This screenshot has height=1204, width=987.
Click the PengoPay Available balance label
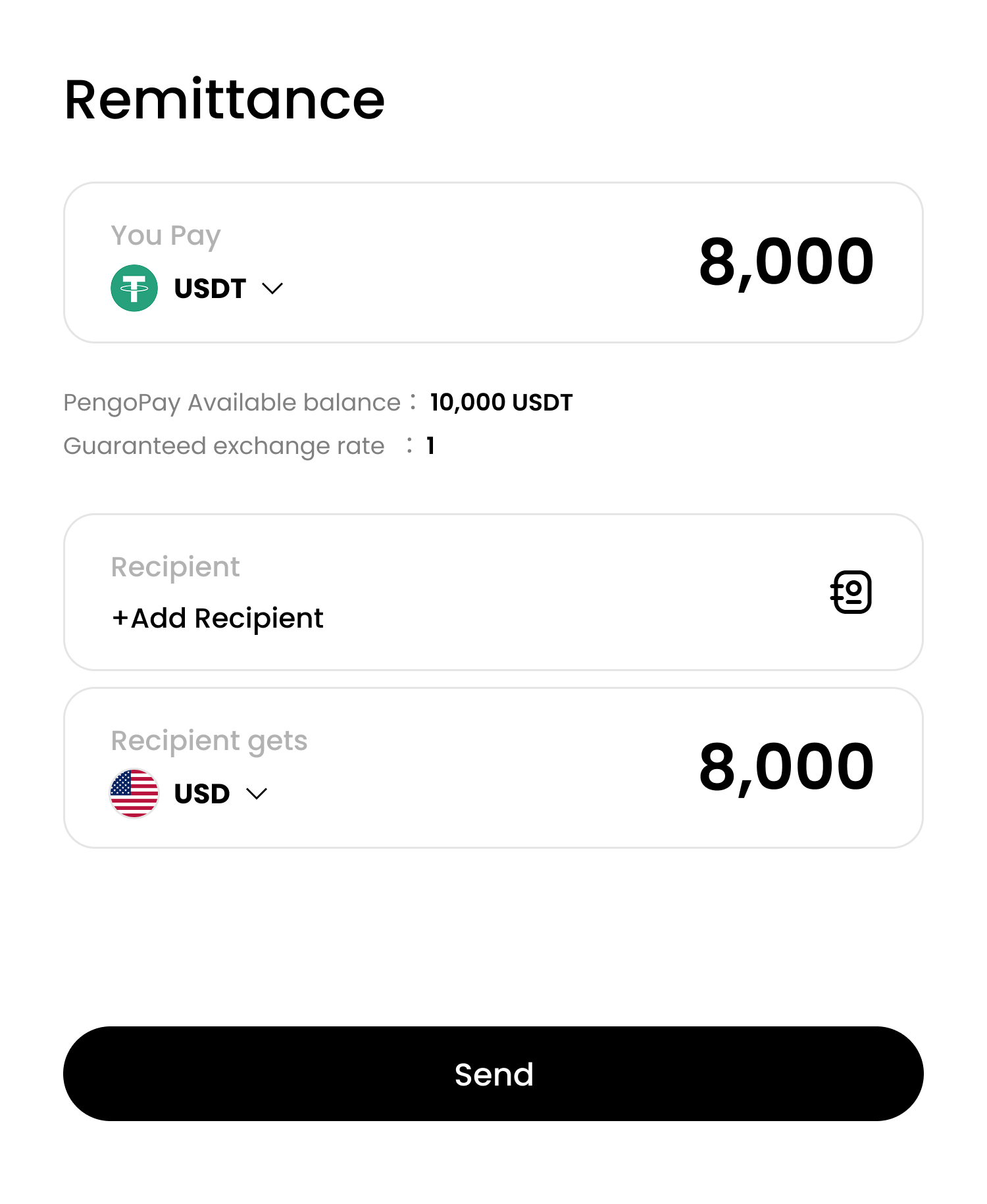[x=232, y=403]
